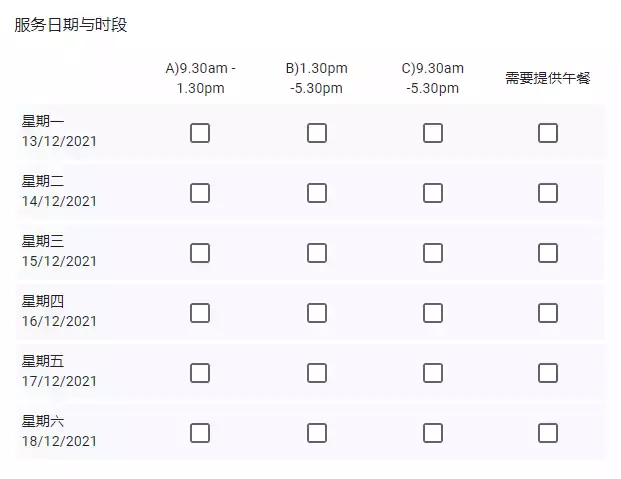Tick 星期六 C) 9.30am-5.30pm checkbox
Viewport: 621px width, 479px height.
tap(433, 433)
